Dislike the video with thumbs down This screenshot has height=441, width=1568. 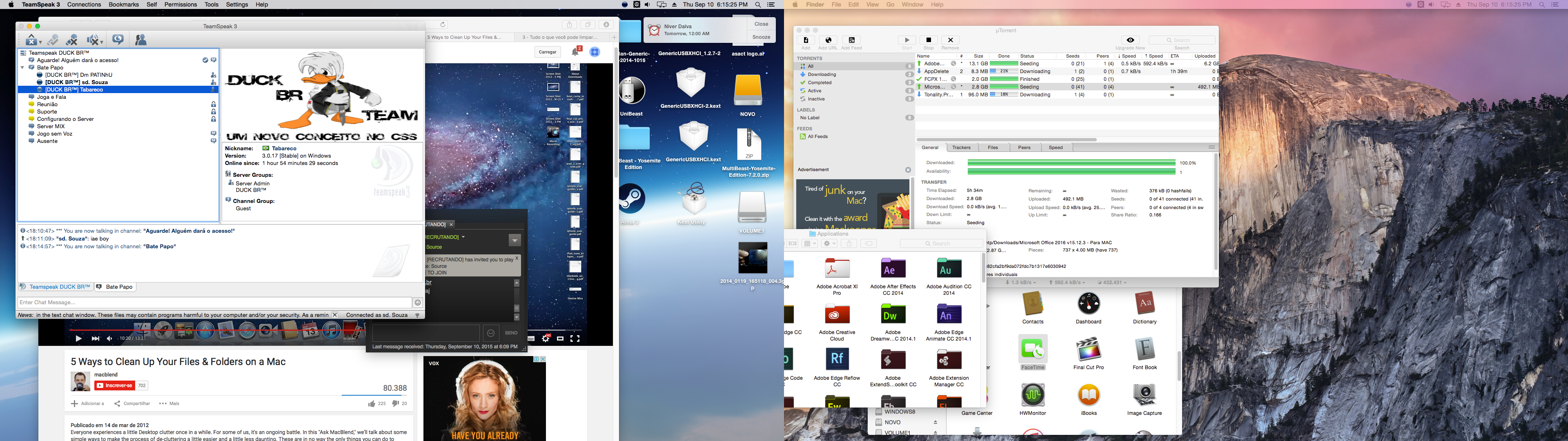(395, 403)
